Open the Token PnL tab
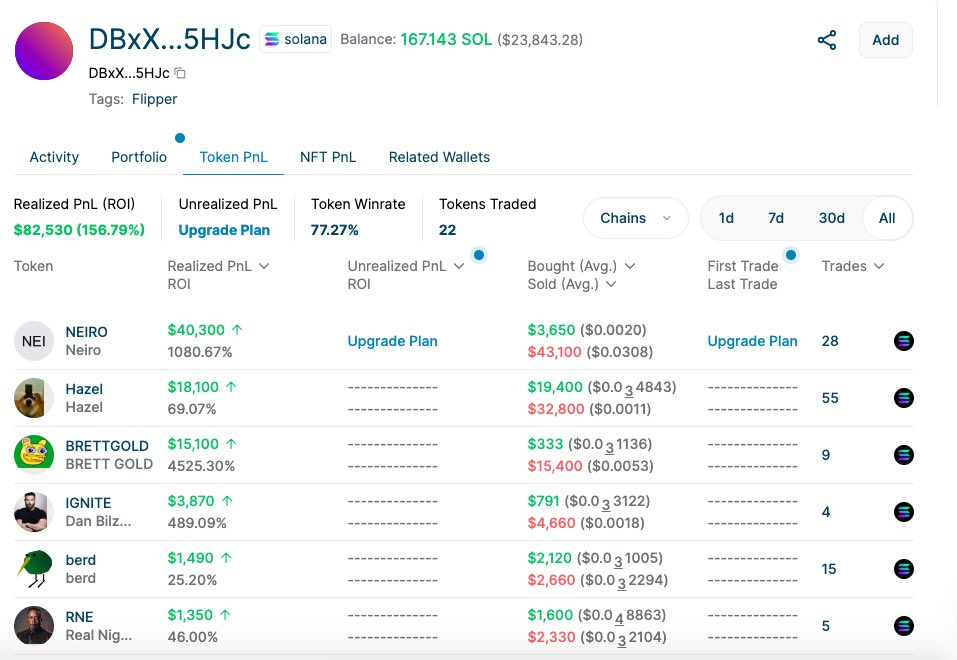 click(233, 157)
